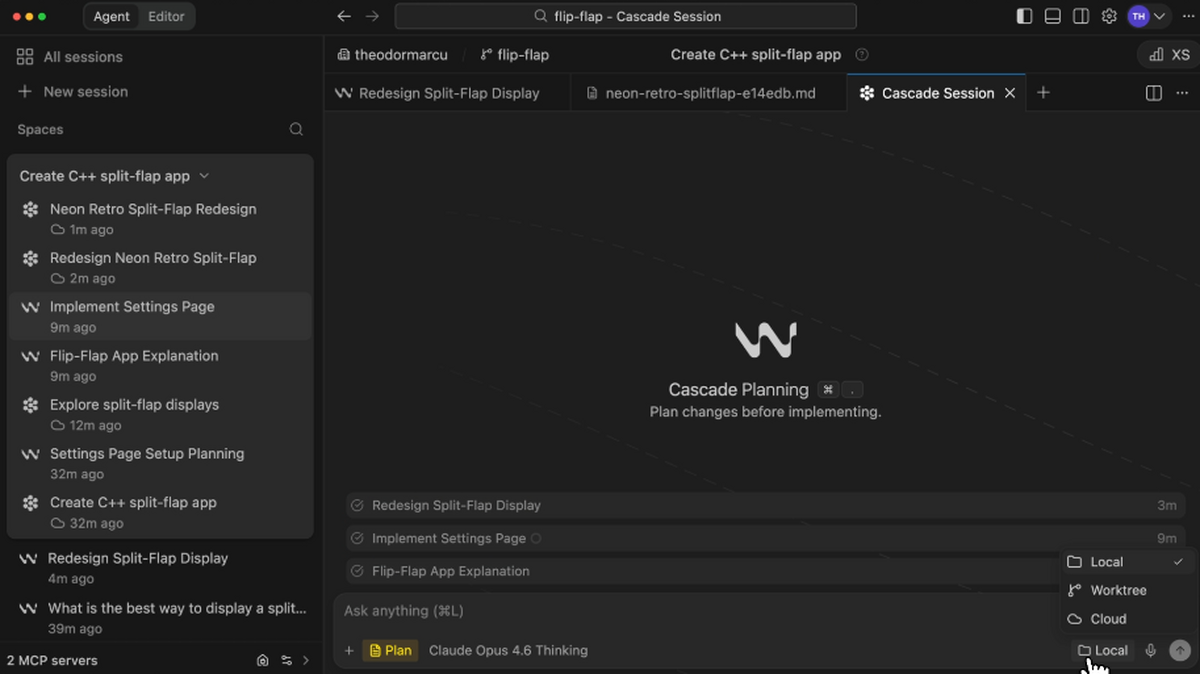The width and height of the screenshot is (1200, 674).
Task: Open tab bar more actions ellipsis
Action: coord(1182,93)
